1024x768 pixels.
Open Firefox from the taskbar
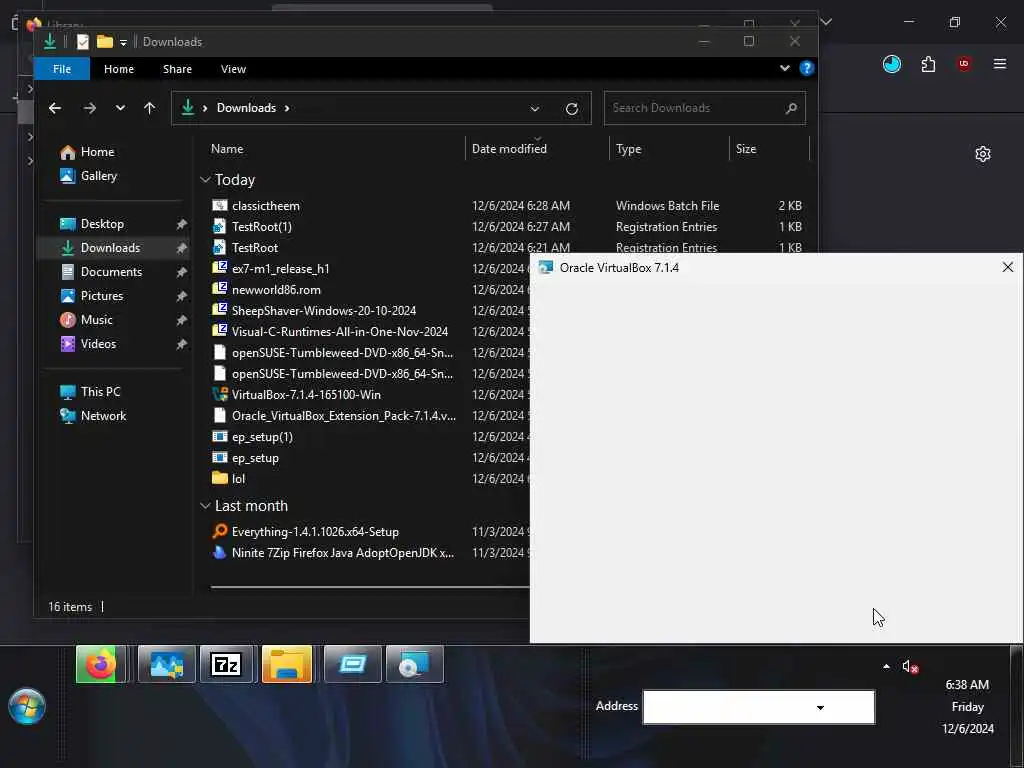tap(100, 665)
